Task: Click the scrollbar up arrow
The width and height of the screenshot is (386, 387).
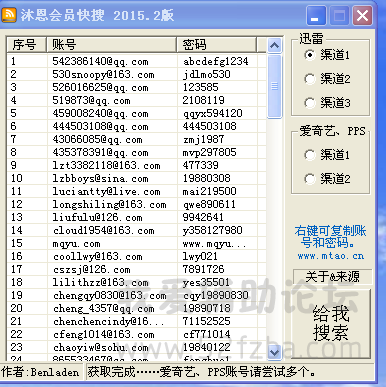Action: pyautogui.click(x=274, y=45)
